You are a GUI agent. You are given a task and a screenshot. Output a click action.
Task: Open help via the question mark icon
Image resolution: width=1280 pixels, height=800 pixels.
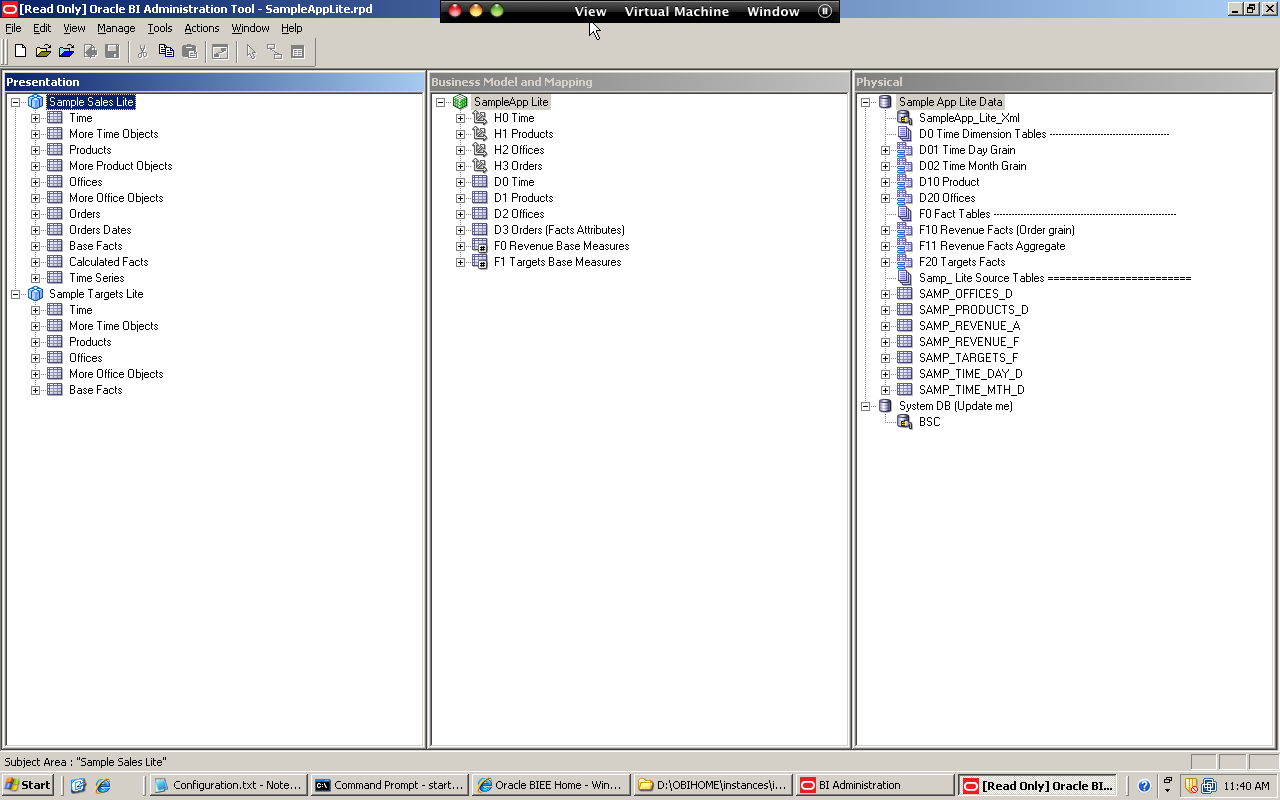coord(1143,785)
